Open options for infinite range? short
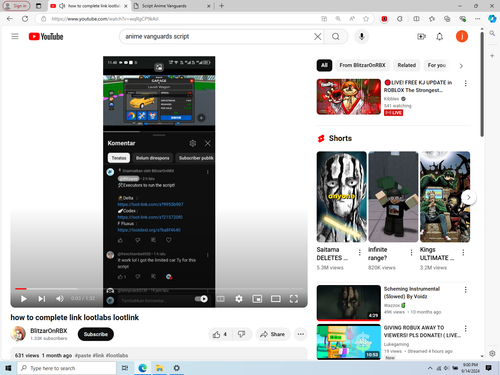The height and width of the screenshot is (375, 500). (x=411, y=253)
